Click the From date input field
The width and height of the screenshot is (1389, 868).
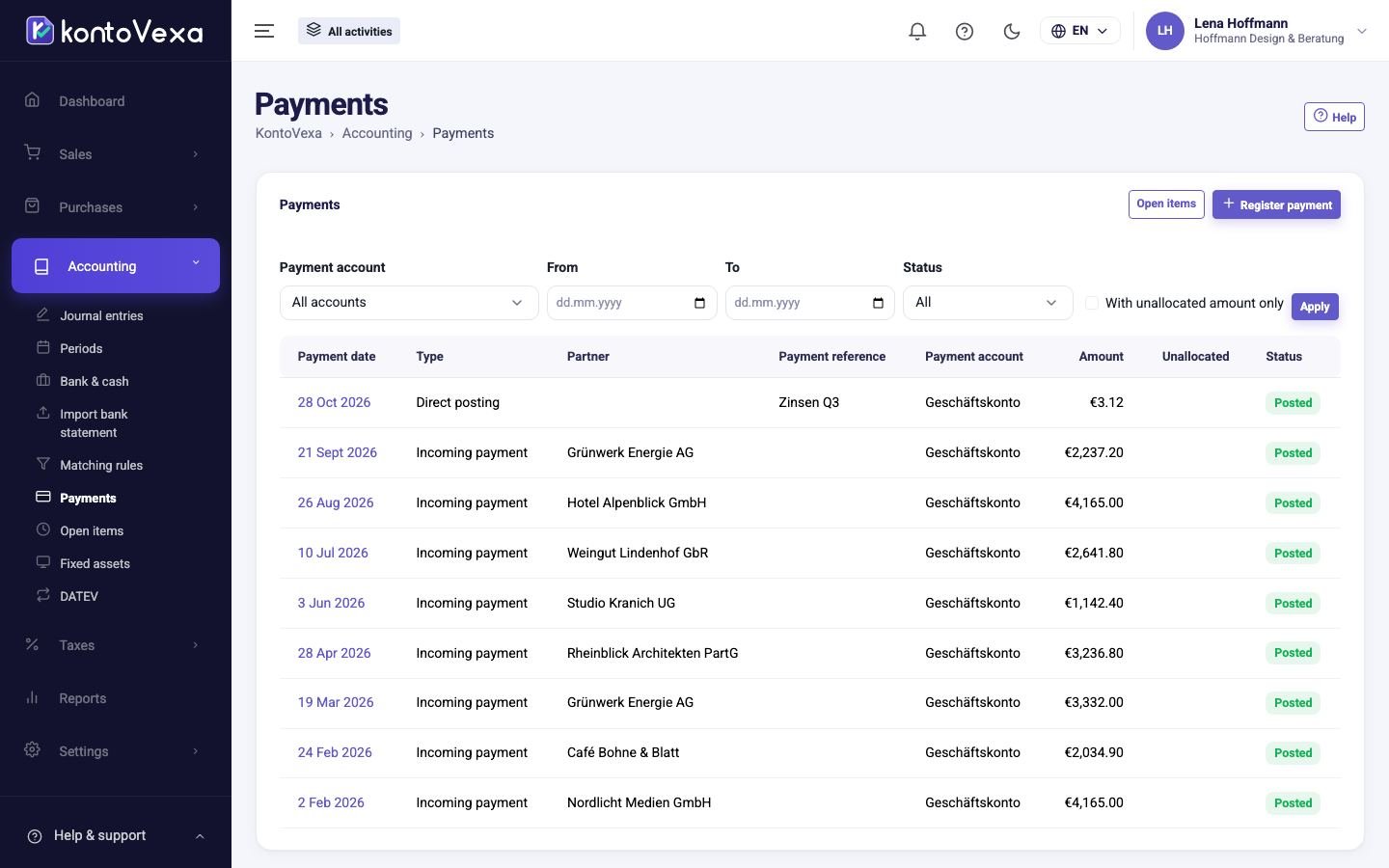pyautogui.click(x=632, y=303)
